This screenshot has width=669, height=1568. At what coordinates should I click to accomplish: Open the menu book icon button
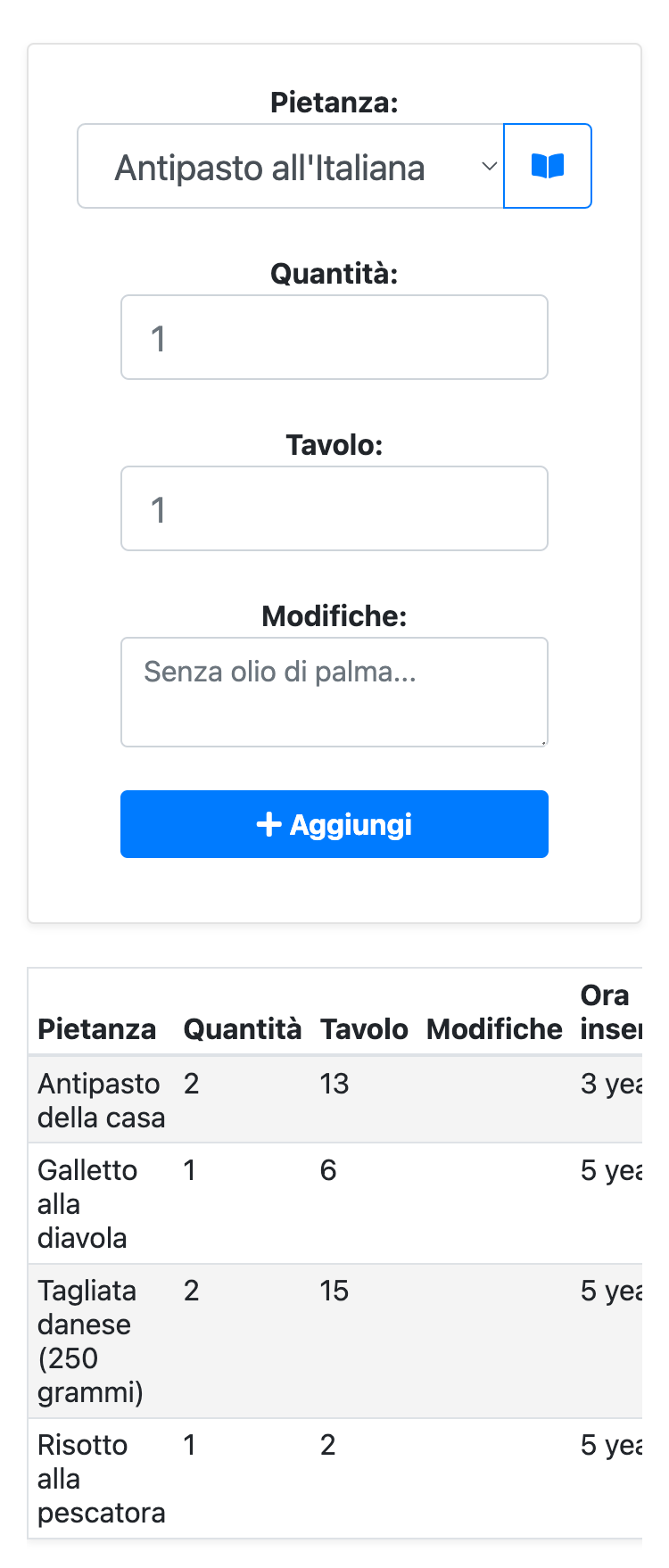coord(548,166)
